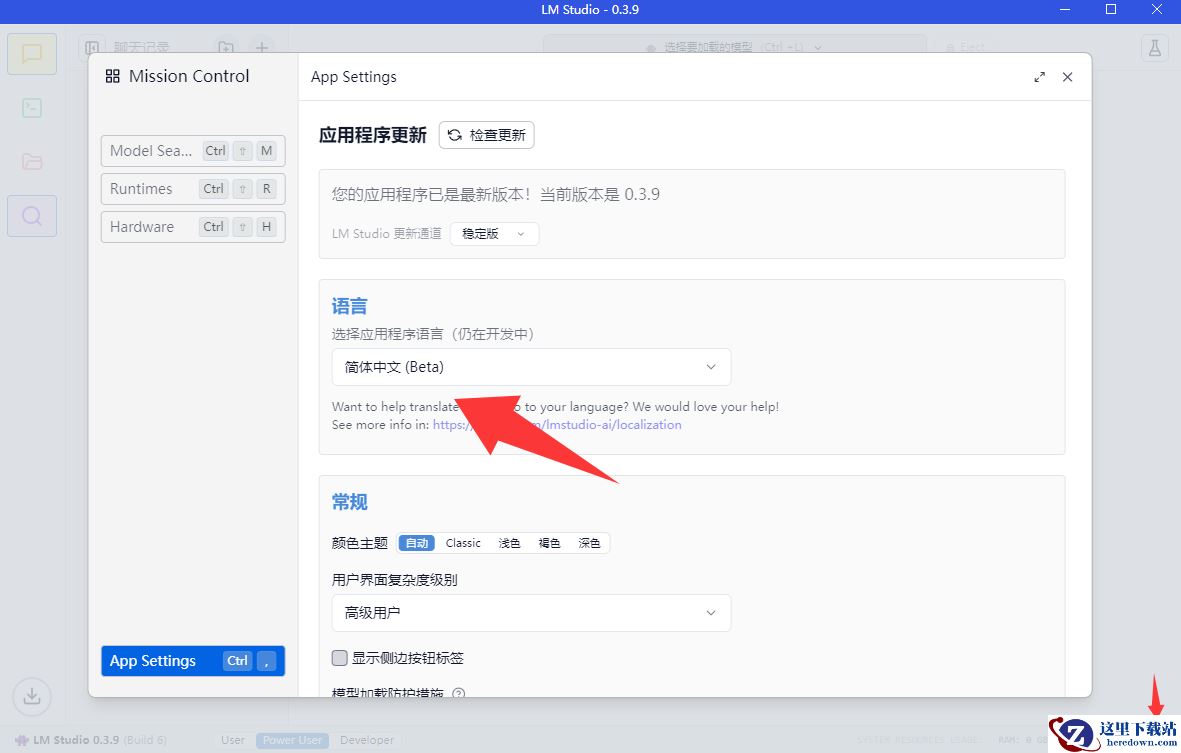Click the LM Studio logo in status bar
Image resolution: width=1181 pixels, height=753 pixels.
click(x=21, y=740)
